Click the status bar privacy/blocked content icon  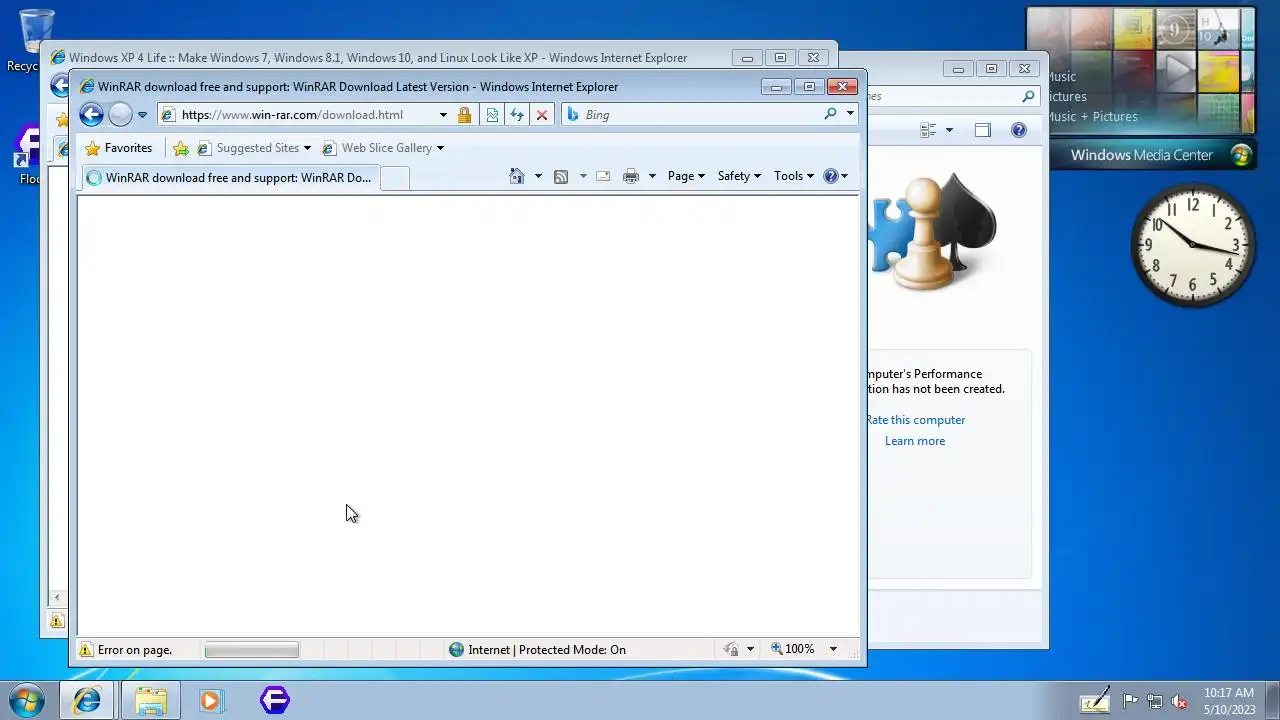(x=732, y=649)
